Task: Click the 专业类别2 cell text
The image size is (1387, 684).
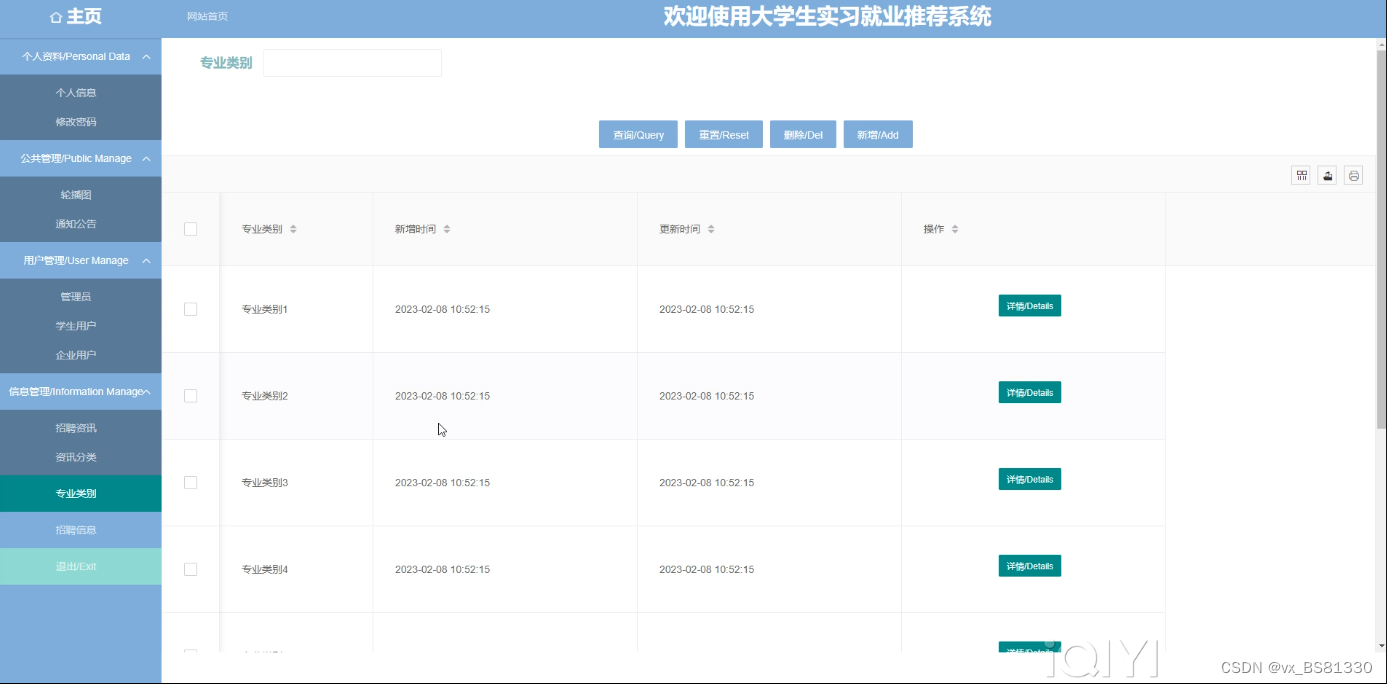Action: tap(265, 396)
